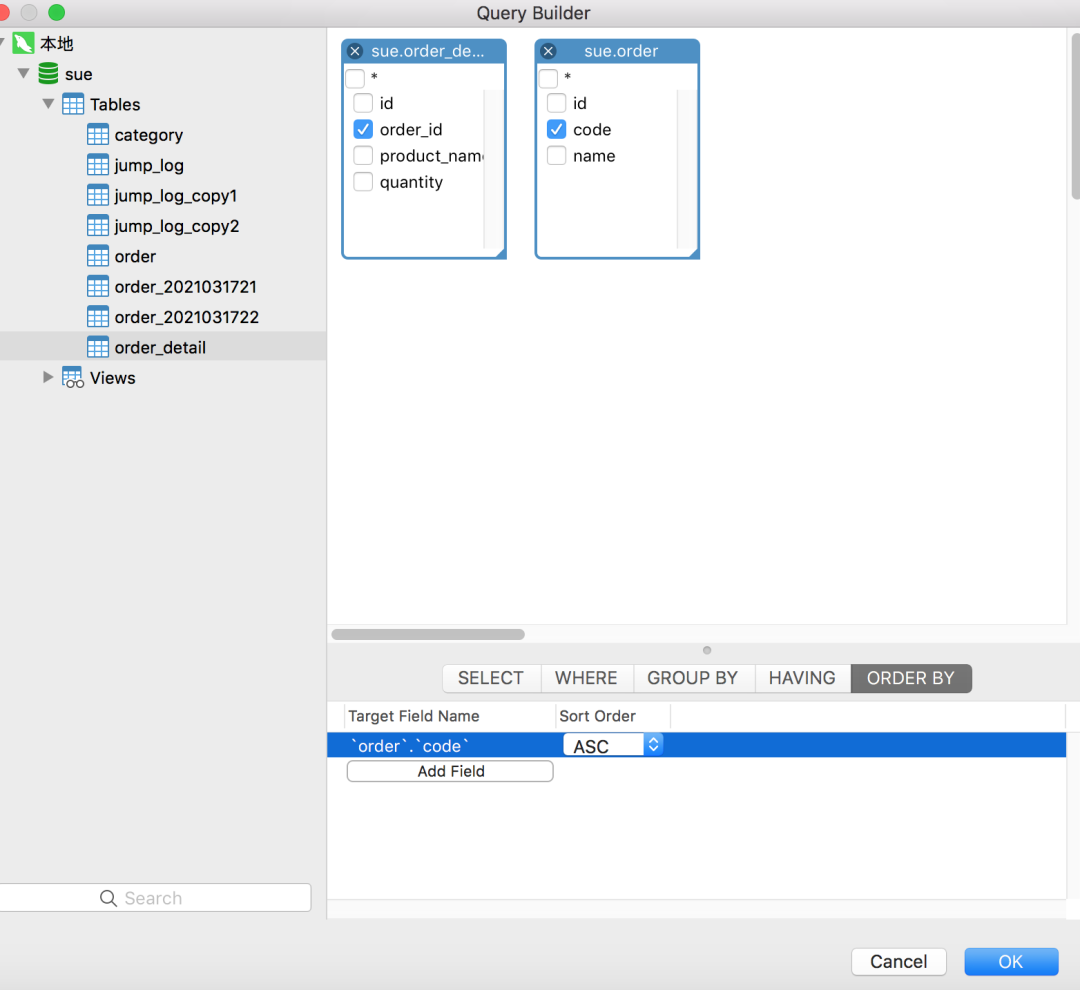Enable the name checkbox in sue.order
Image resolution: width=1080 pixels, height=990 pixels.
[x=556, y=156]
